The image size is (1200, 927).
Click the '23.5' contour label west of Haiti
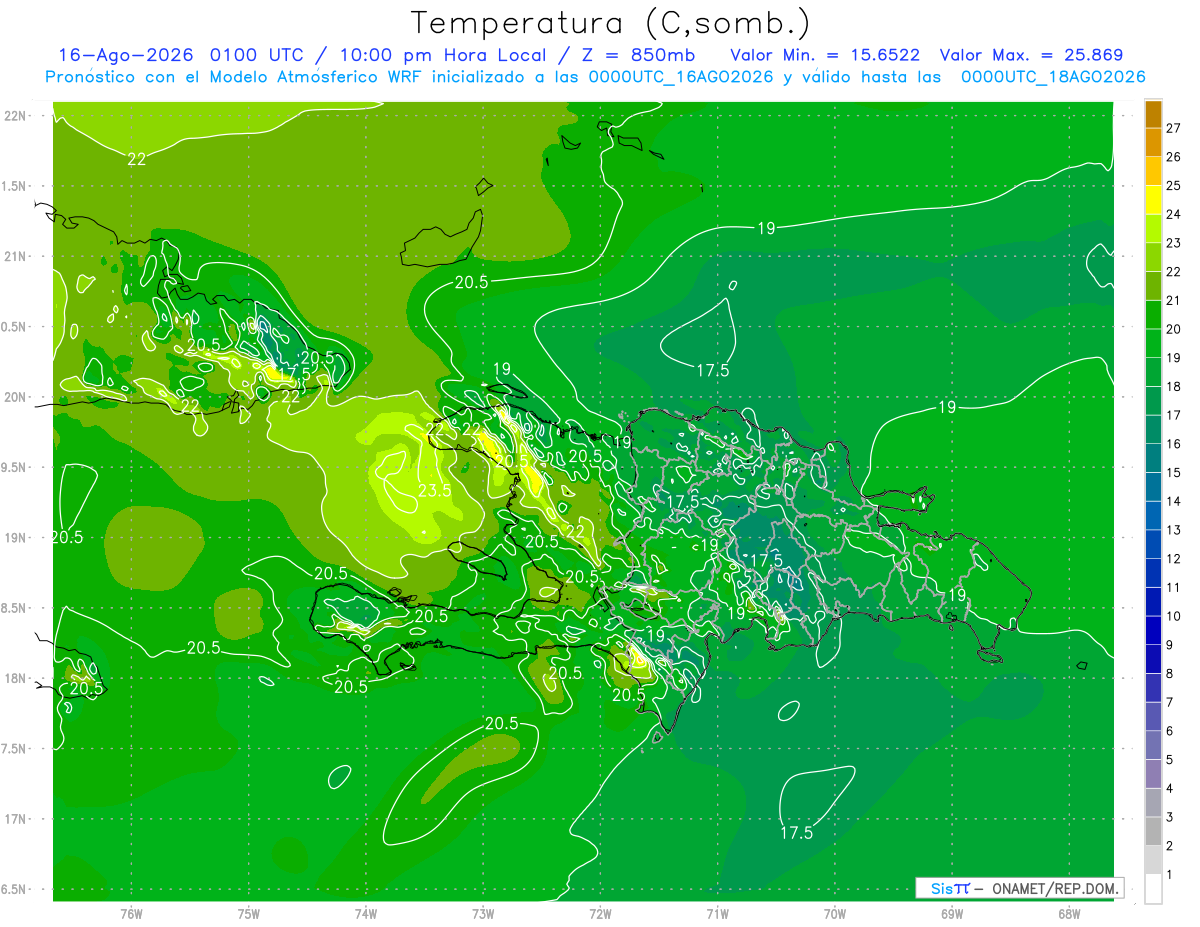433,490
